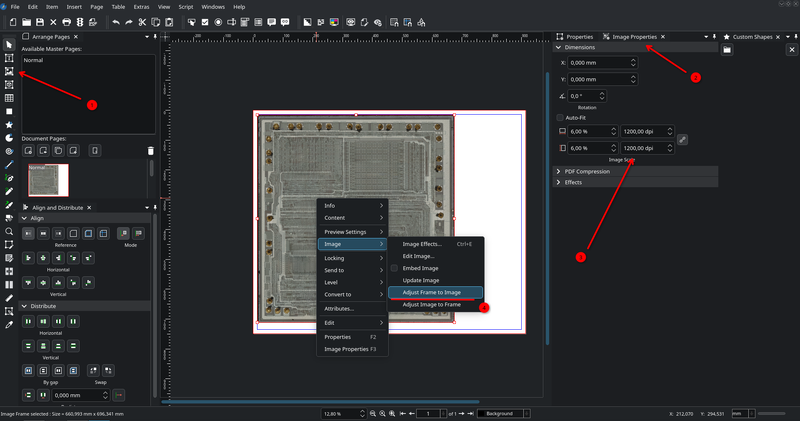Insert PDF radio button tool
This screenshot has width=800, height=421.
point(218,22)
